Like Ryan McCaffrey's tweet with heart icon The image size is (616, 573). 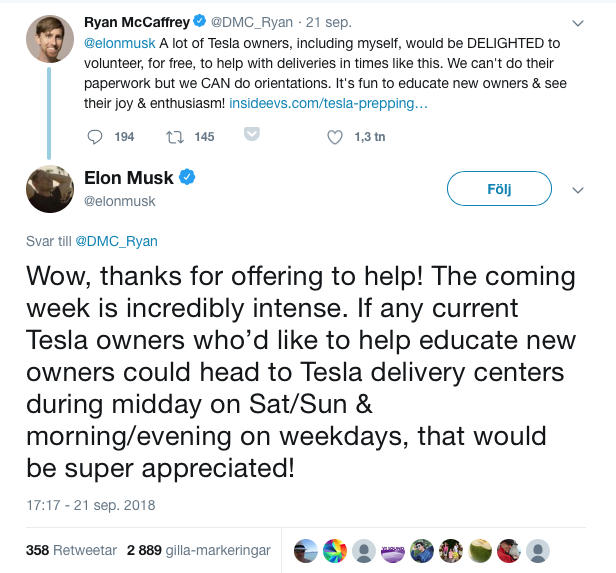tap(335, 137)
